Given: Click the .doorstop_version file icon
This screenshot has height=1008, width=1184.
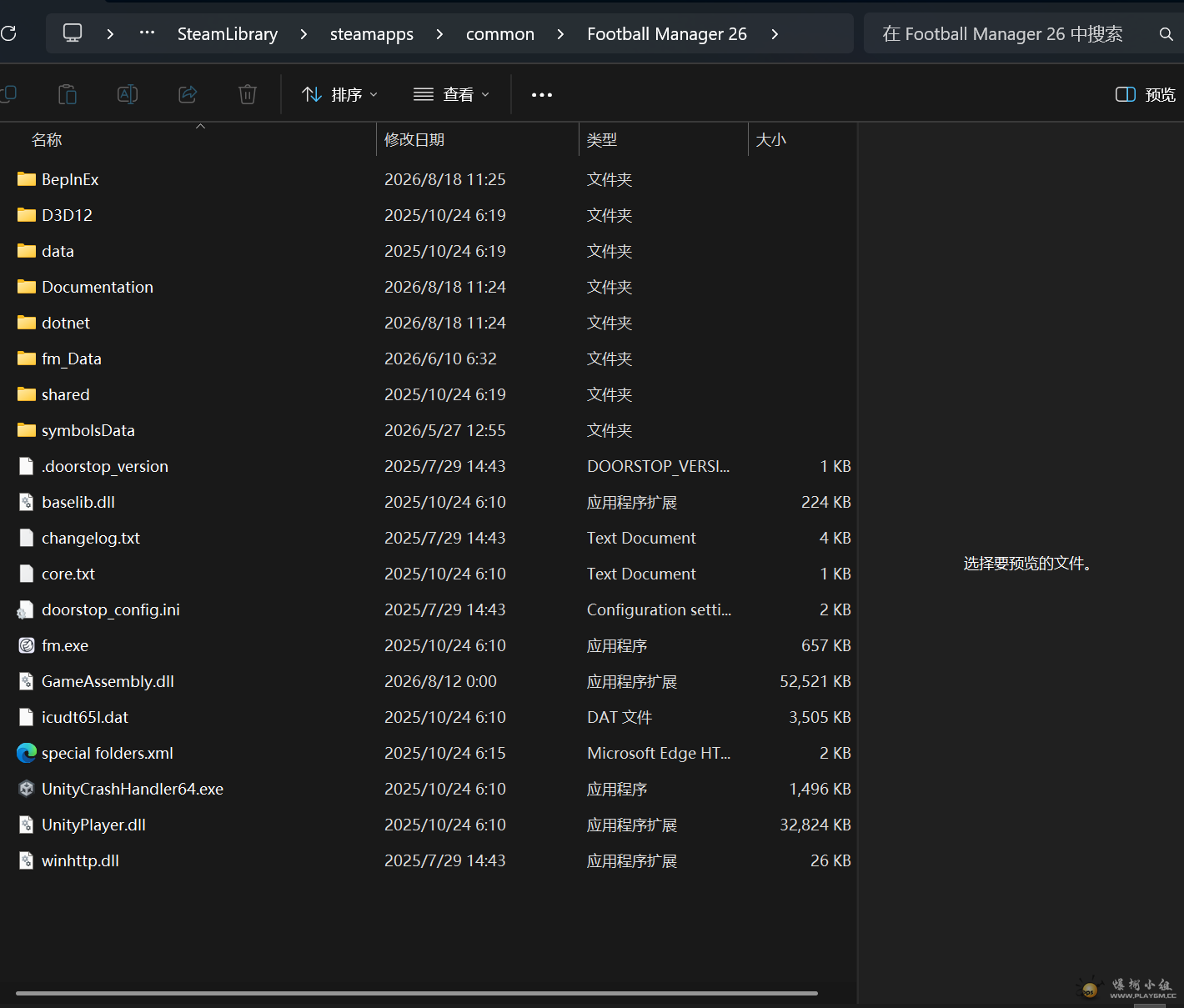Looking at the screenshot, I should [27, 466].
